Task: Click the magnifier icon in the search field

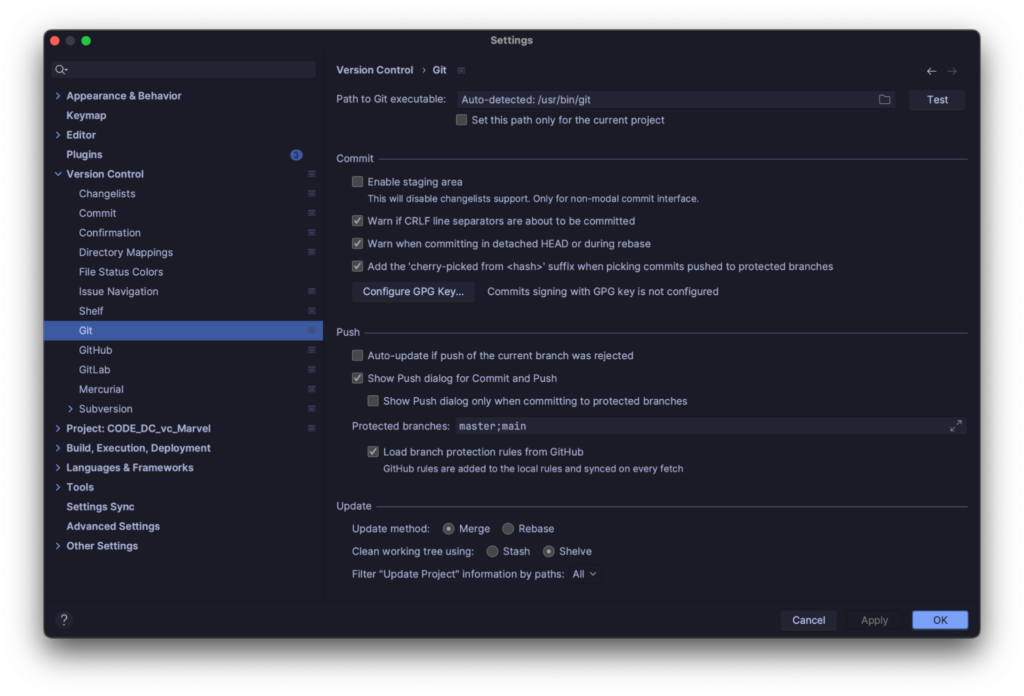Action: (x=62, y=69)
